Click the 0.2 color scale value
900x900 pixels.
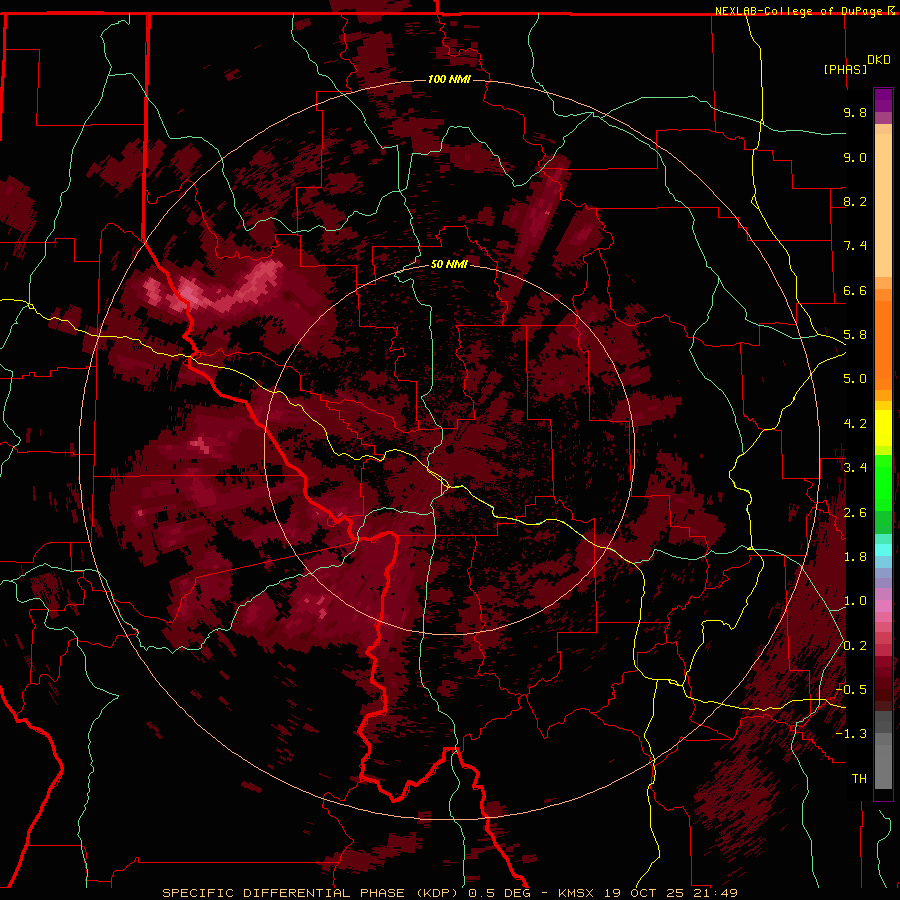[x=855, y=646]
